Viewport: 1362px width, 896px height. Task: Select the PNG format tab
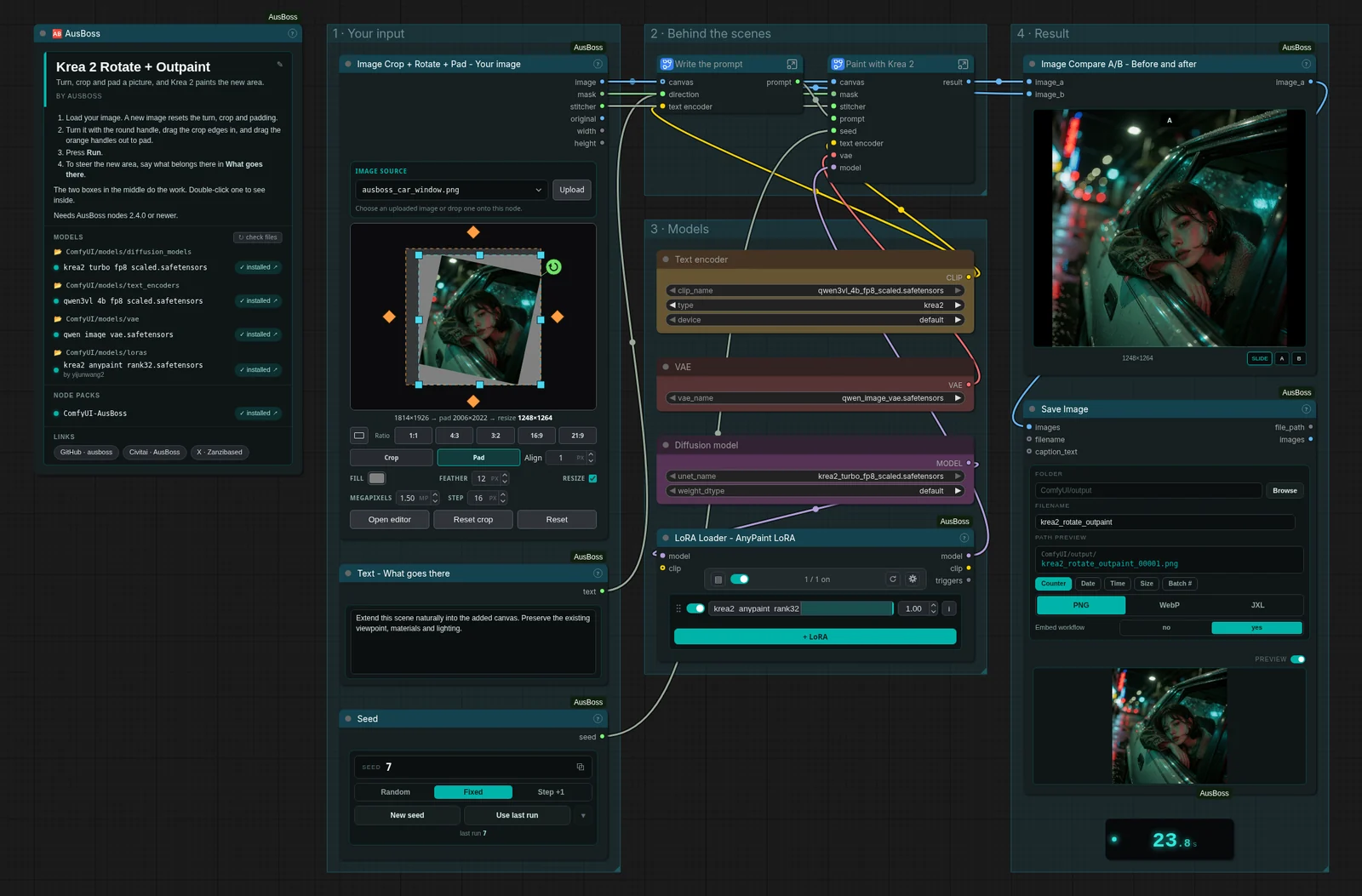point(1081,605)
